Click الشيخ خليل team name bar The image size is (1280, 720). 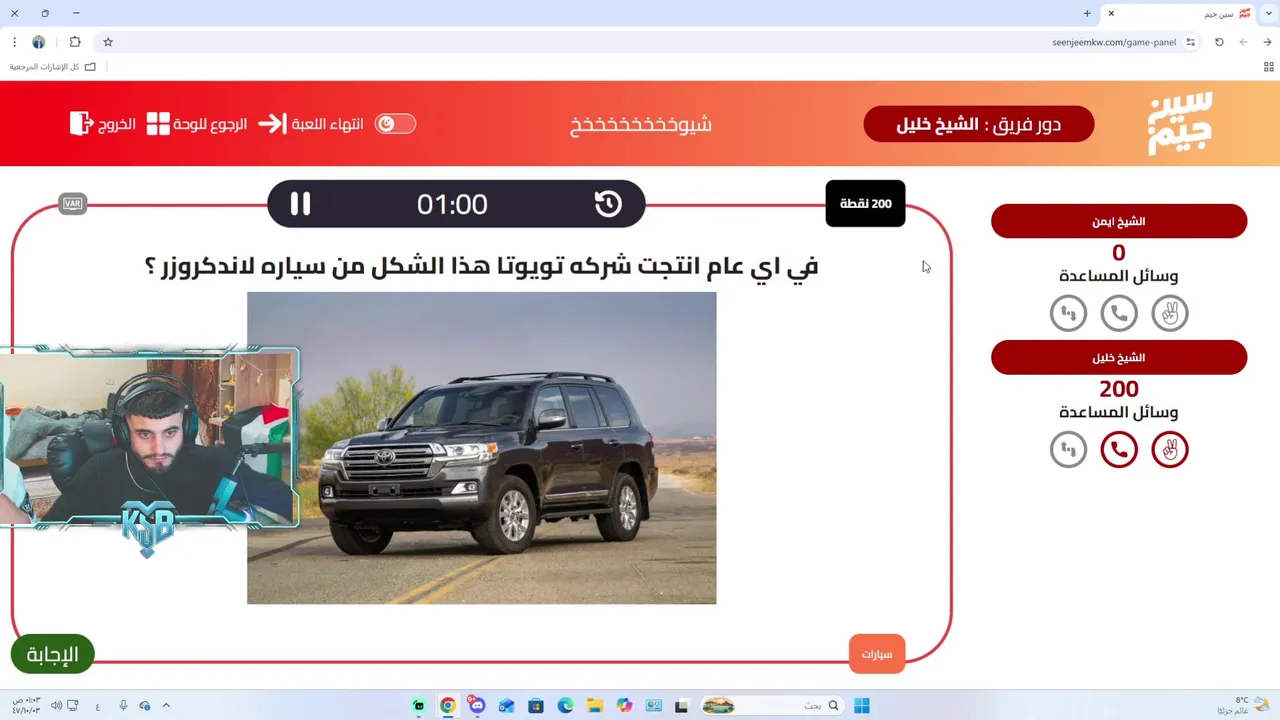click(1118, 357)
